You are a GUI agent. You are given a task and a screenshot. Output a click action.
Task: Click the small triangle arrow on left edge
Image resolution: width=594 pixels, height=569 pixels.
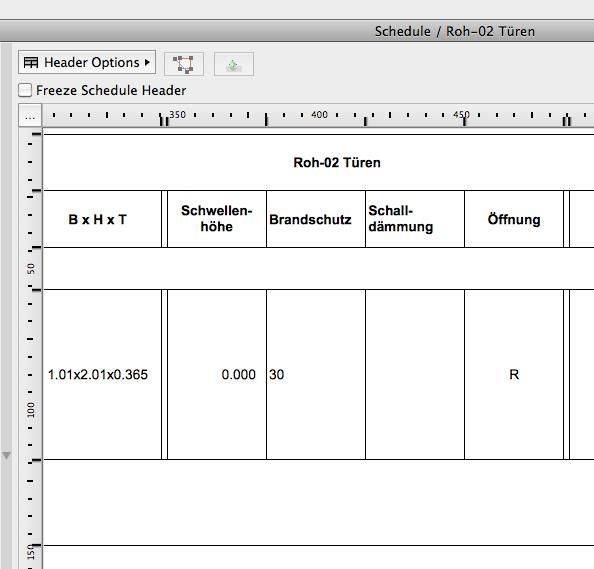point(6,455)
